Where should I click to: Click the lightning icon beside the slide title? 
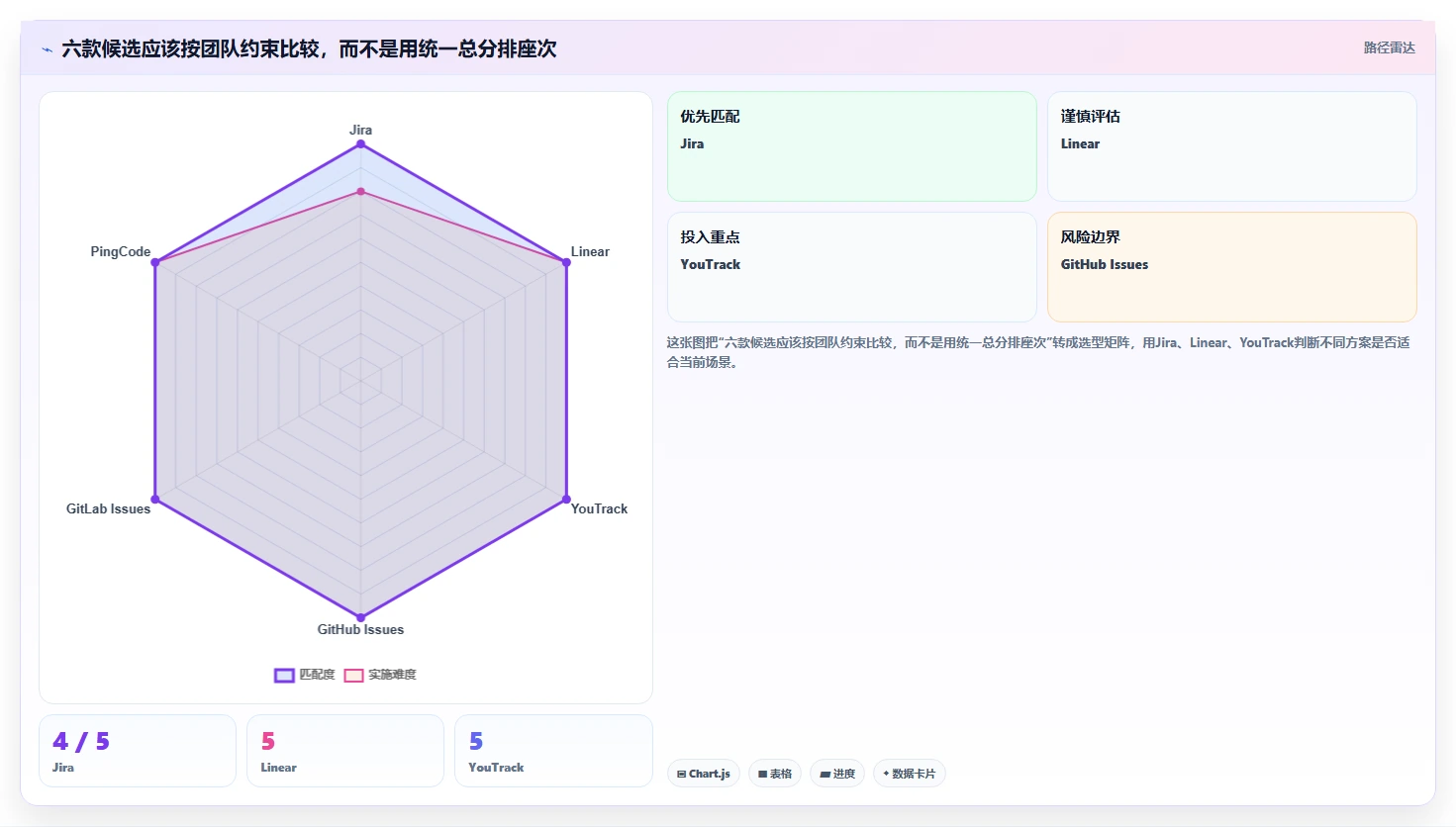pyautogui.click(x=47, y=49)
